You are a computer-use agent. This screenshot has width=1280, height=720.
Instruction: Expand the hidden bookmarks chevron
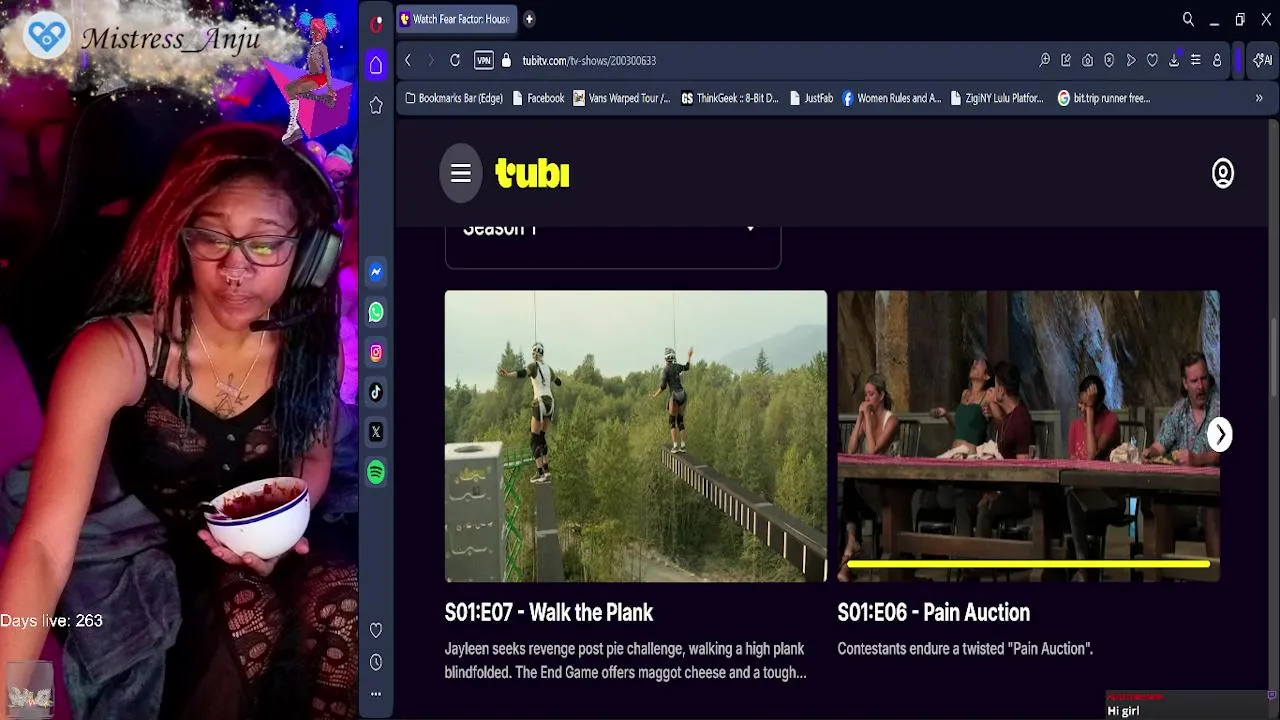tap(1259, 98)
